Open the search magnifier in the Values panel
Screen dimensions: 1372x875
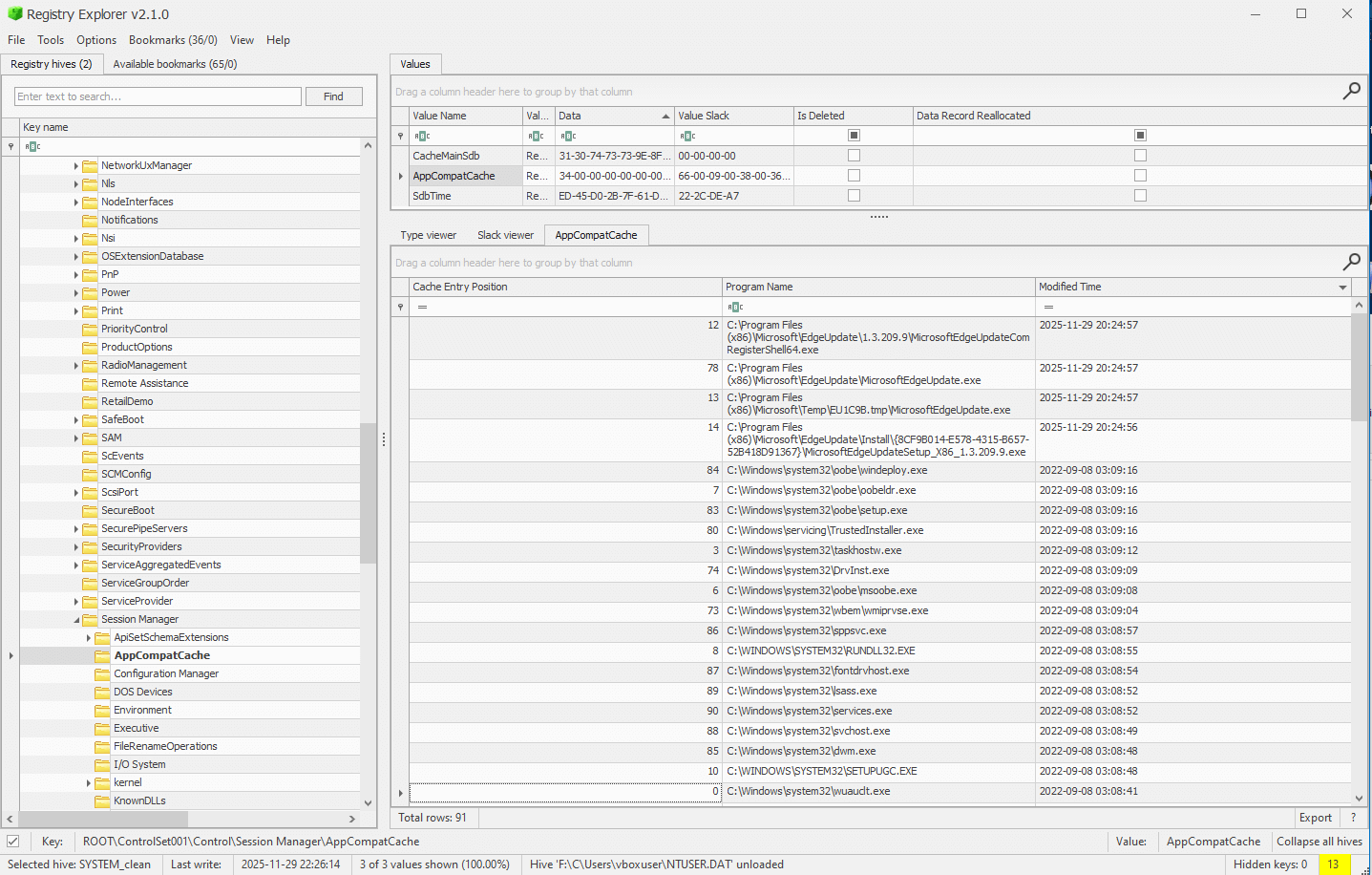click(x=1351, y=91)
